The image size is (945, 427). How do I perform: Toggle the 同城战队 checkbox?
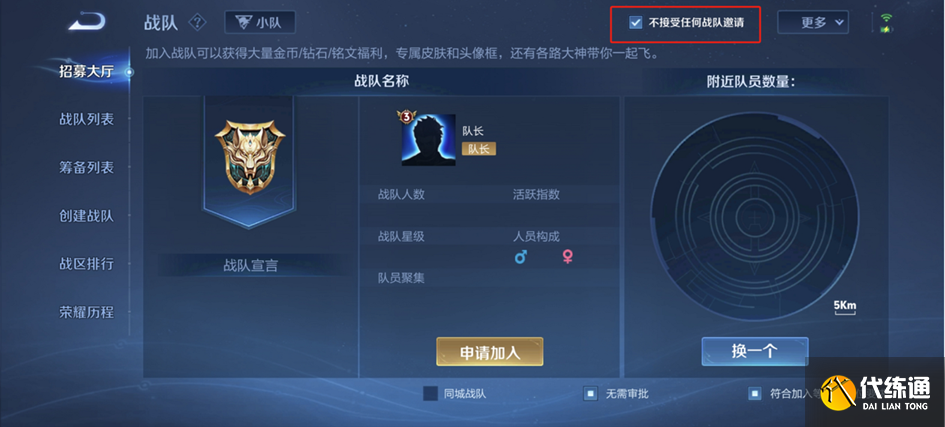click(430, 394)
